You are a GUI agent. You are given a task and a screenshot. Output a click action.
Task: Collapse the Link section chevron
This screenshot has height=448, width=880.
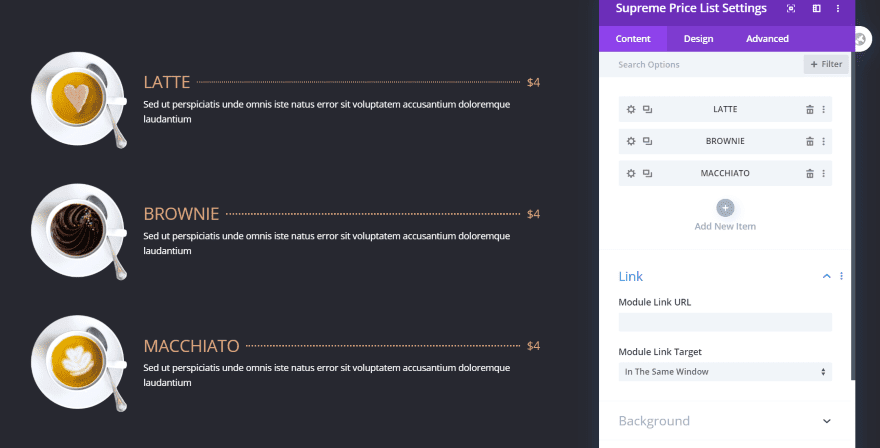[827, 276]
